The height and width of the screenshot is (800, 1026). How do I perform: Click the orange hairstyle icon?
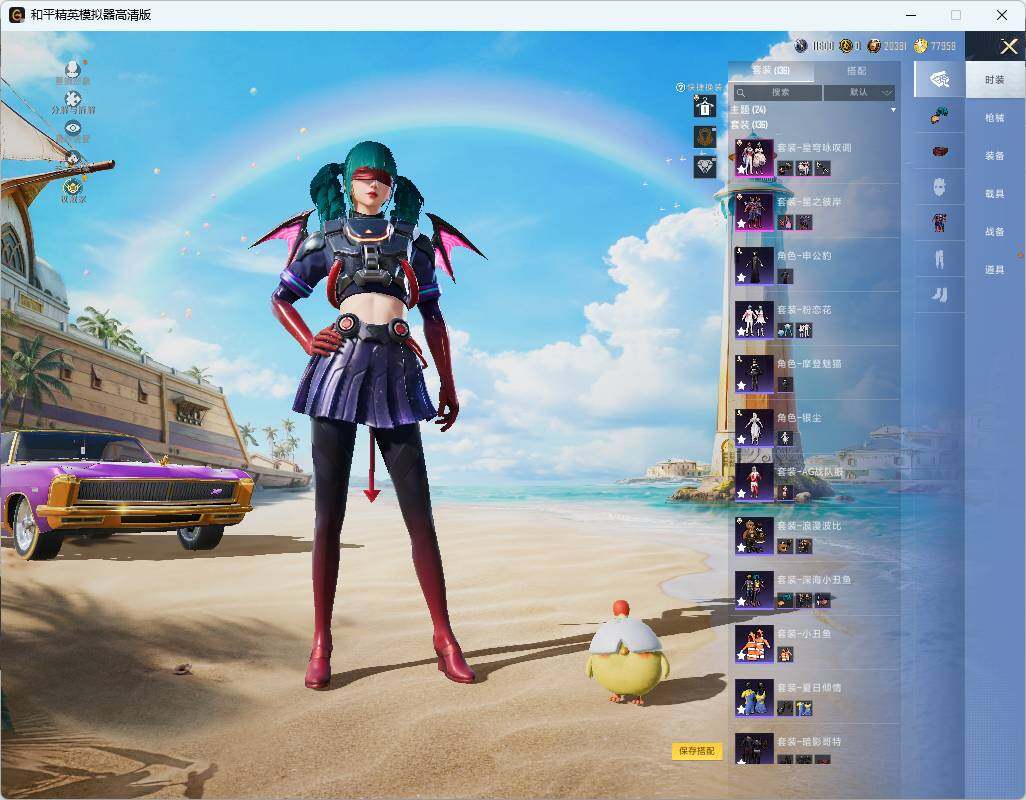pos(705,137)
